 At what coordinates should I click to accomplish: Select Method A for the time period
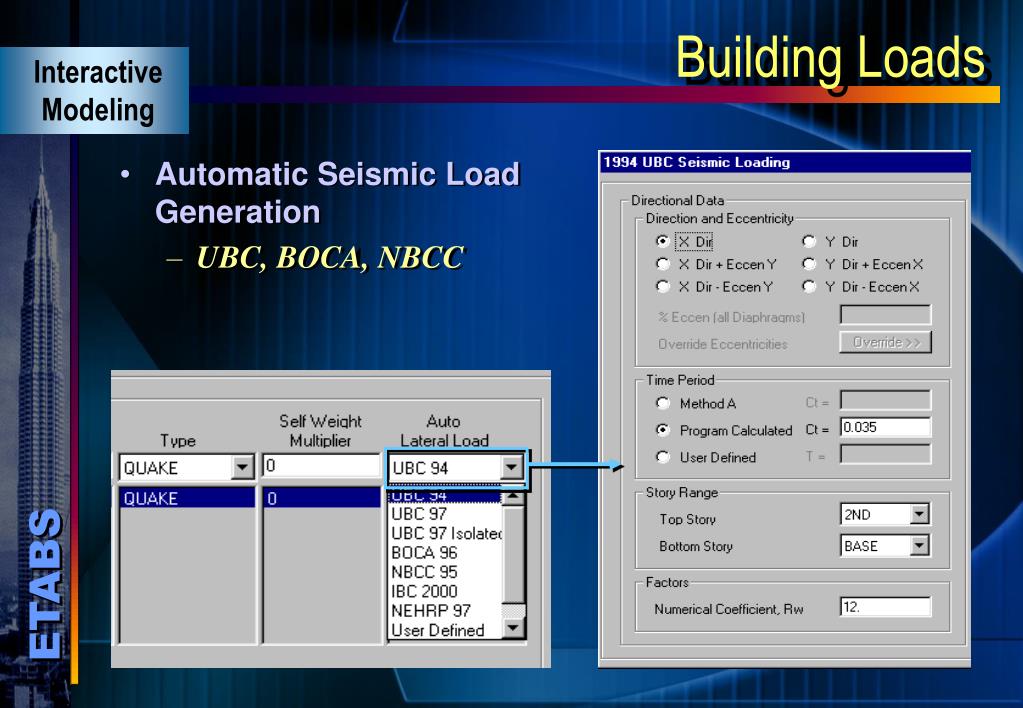tap(663, 403)
